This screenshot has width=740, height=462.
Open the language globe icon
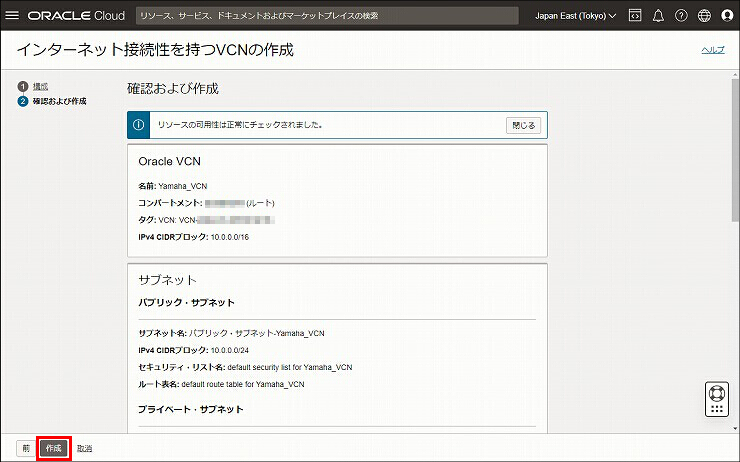[x=704, y=16]
